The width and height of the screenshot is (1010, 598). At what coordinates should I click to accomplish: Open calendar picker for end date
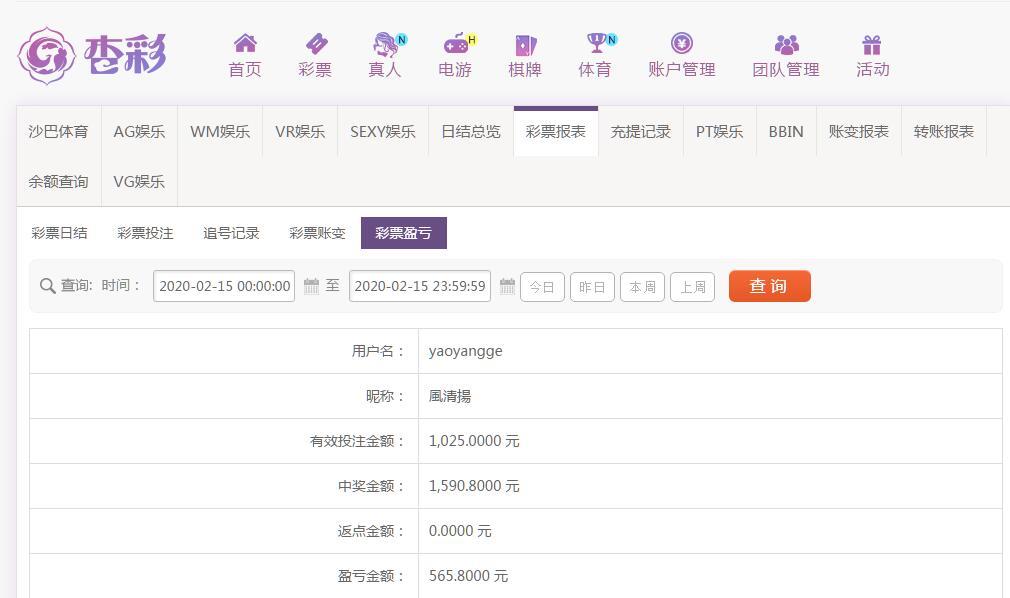coord(507,286)
